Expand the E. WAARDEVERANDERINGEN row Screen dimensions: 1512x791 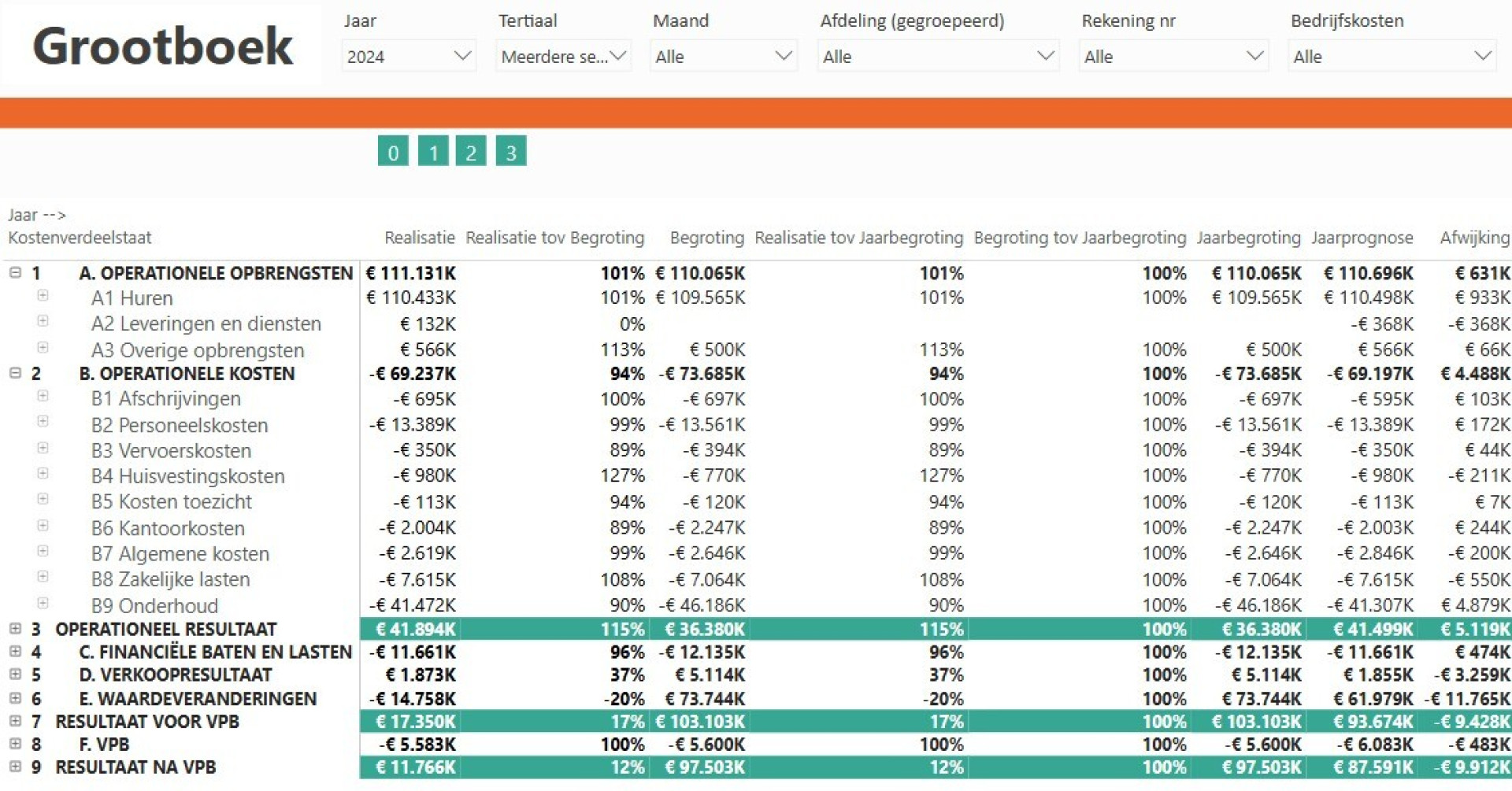[15, 698]
